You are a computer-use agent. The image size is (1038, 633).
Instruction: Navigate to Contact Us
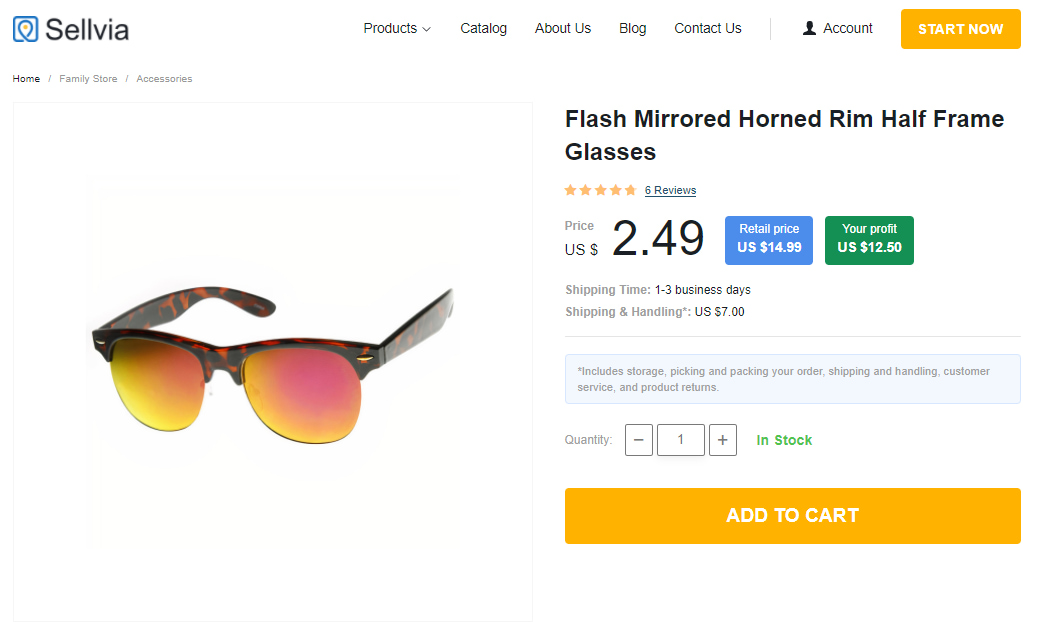708,28
